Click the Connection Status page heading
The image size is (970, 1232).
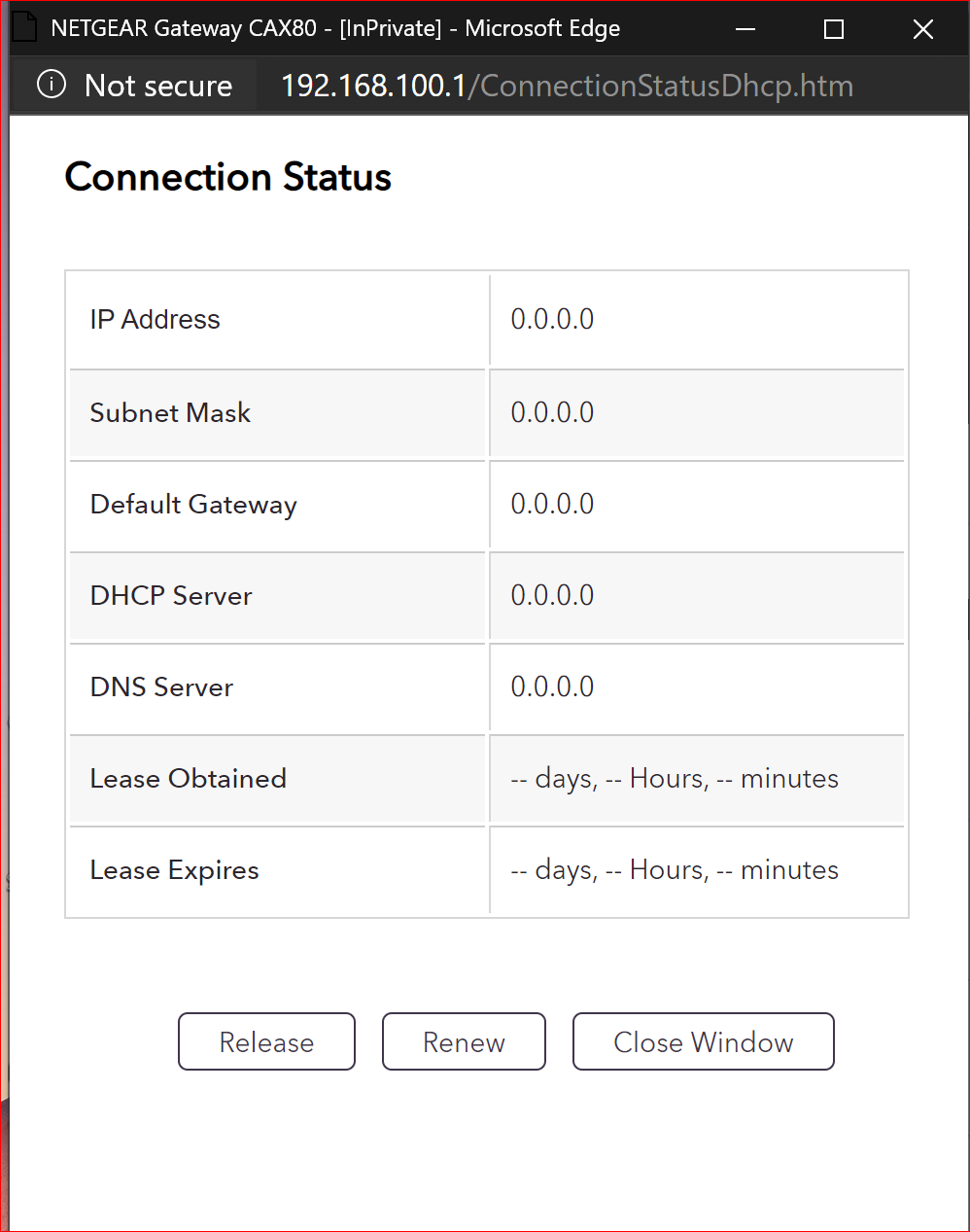point(227,177)
